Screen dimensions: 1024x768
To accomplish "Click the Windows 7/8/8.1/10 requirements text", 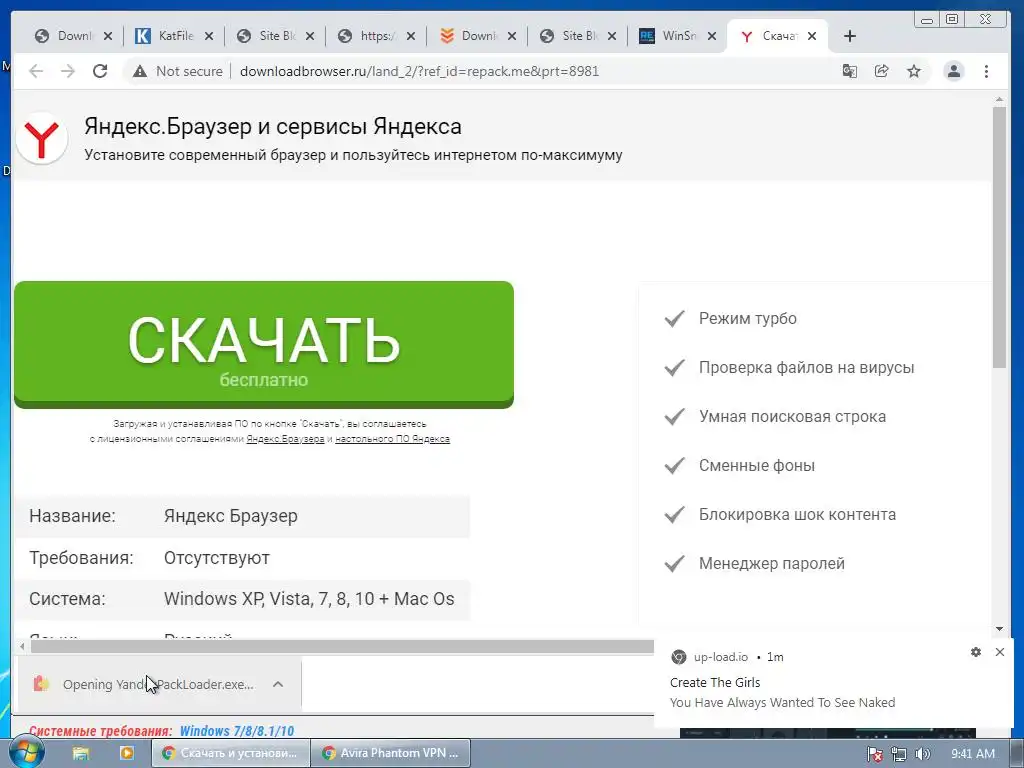I will (x=237, y=731).
